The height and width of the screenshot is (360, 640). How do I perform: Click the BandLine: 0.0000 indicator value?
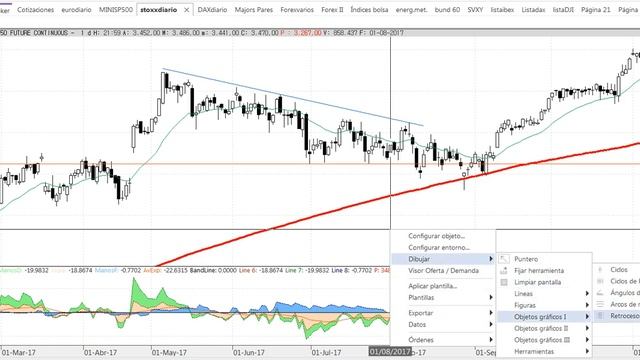coord(213,270)
